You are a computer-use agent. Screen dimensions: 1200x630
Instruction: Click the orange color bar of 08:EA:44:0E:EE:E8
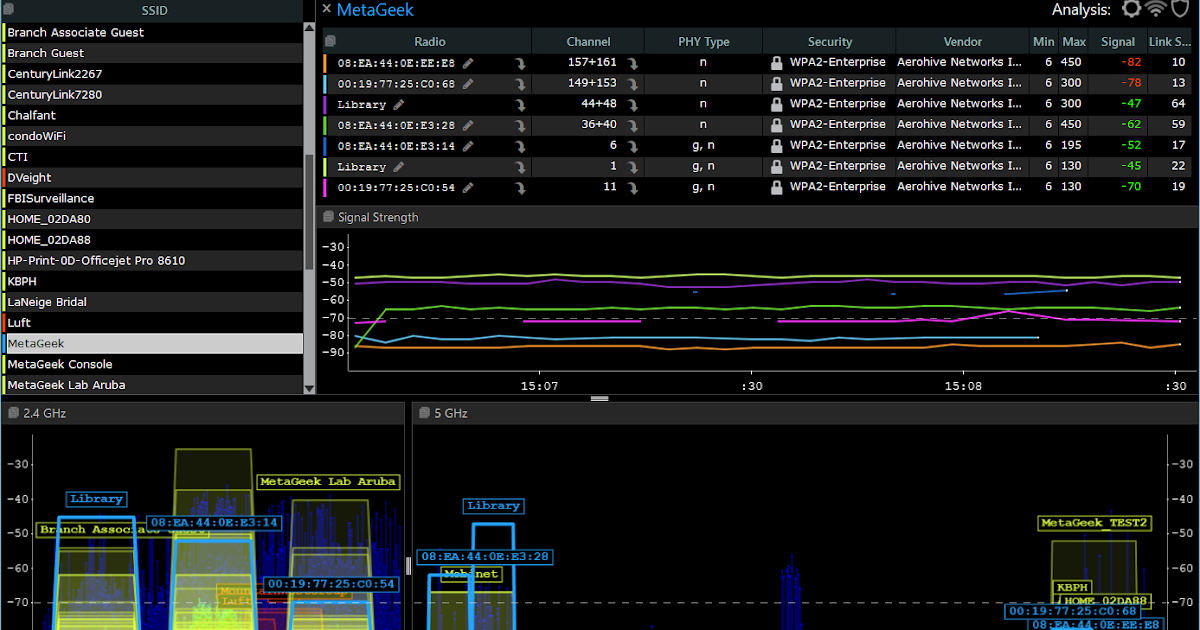[x=326, y=62]
